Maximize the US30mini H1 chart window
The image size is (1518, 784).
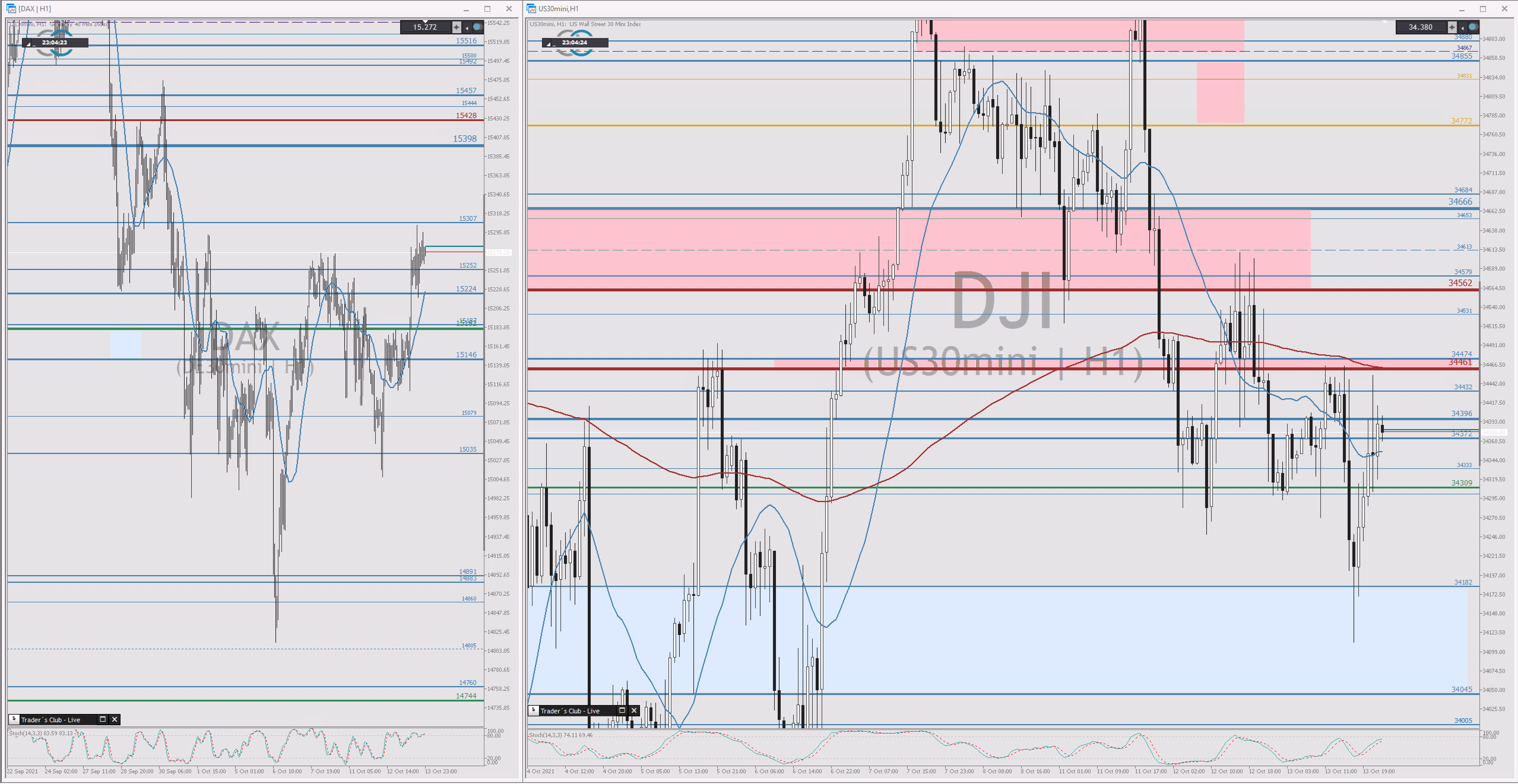pos(1483,9)
